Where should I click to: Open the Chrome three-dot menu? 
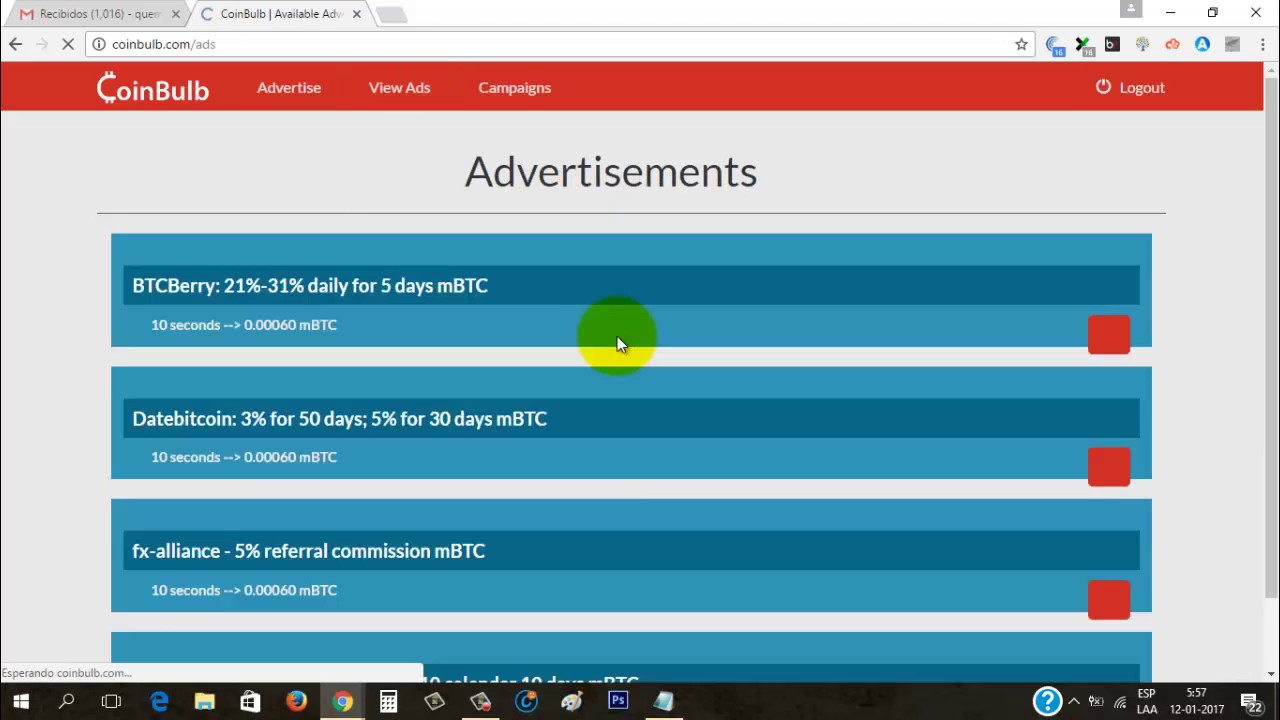click(1263, 44)
